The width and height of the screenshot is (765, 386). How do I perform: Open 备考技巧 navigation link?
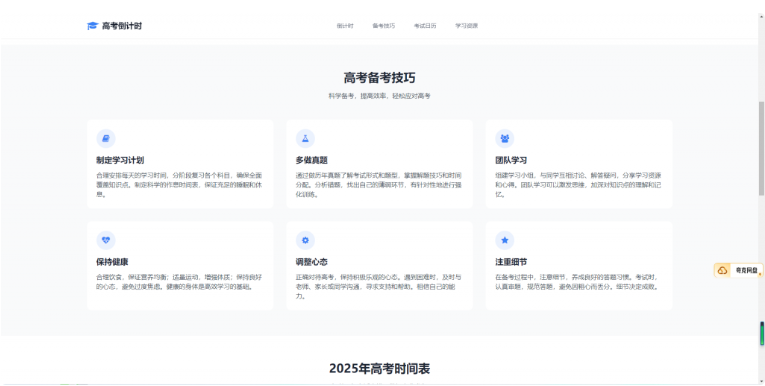pyautogui.click(x=383, y=26)
